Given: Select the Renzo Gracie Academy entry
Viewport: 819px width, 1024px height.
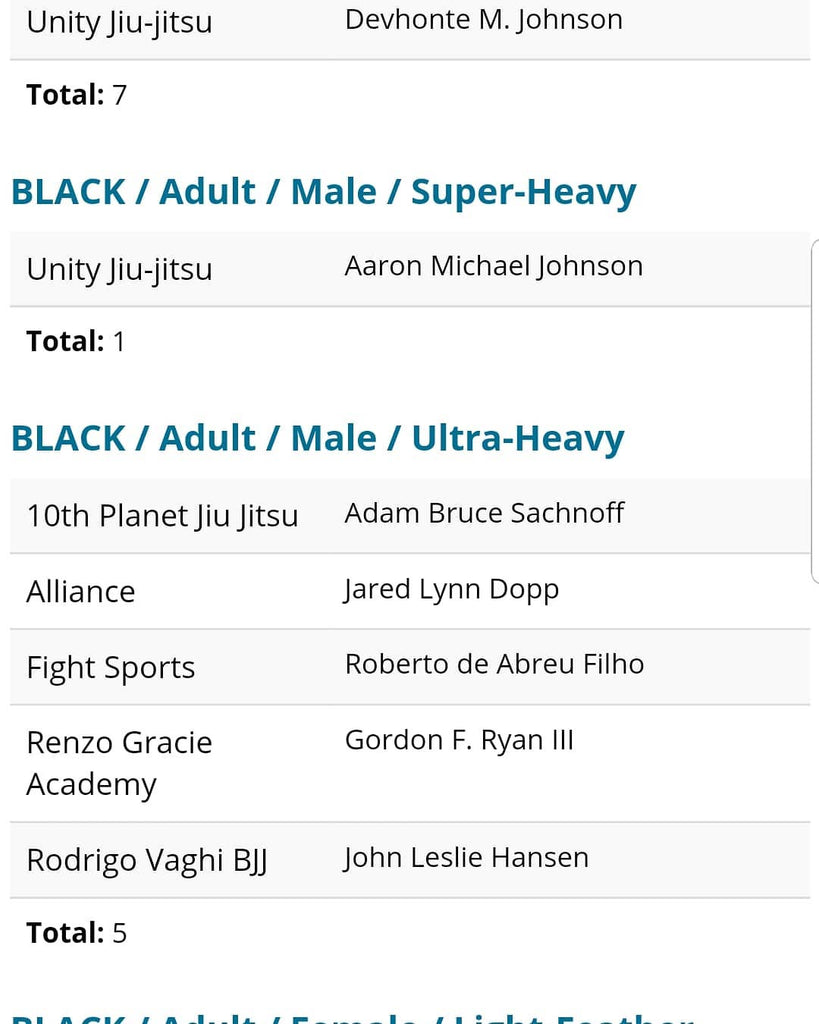Looking at the screenshot, I should [119, 763].
